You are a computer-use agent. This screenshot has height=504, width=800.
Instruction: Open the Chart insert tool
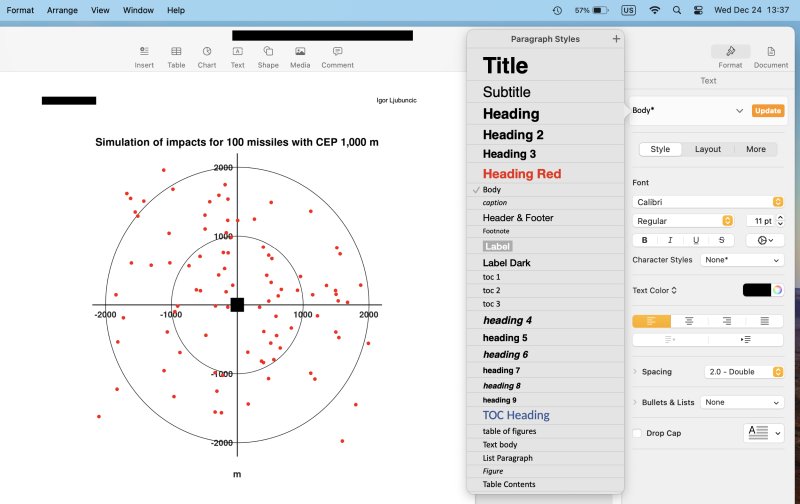point(206,56)
